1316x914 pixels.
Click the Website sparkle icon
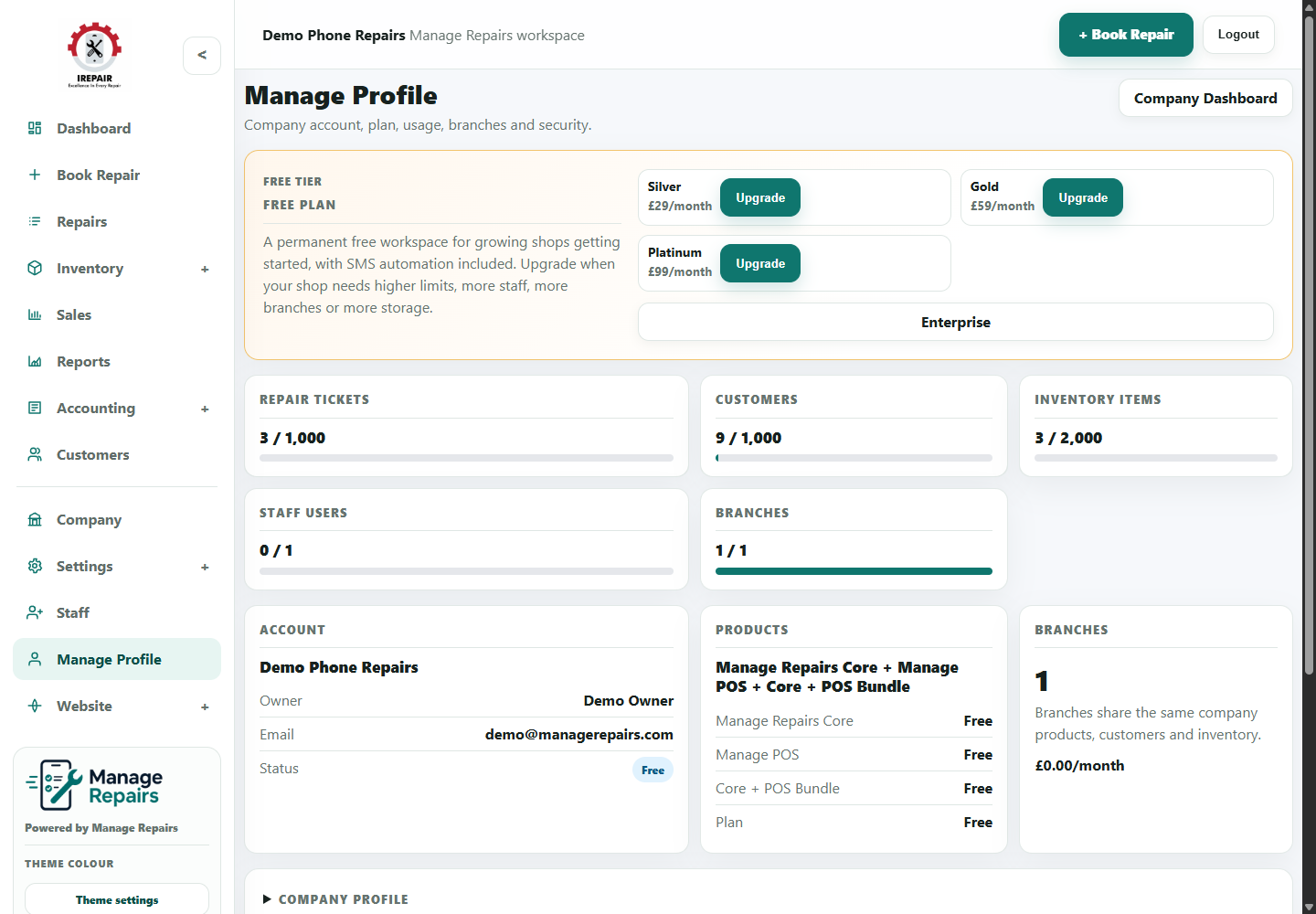click(x=35, y=706)
